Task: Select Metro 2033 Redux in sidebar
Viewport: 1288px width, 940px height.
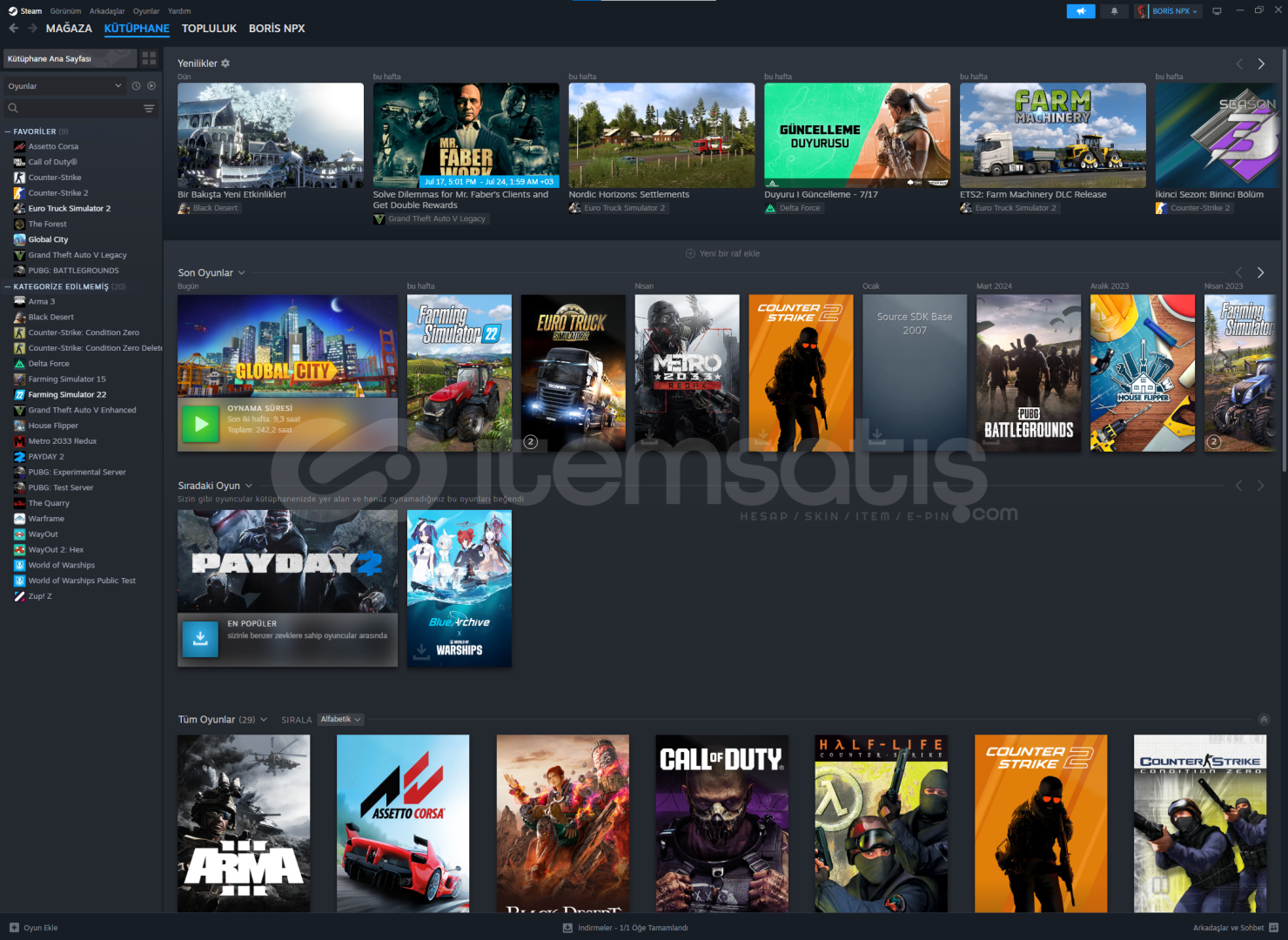Action: click(x=63, y=441)
